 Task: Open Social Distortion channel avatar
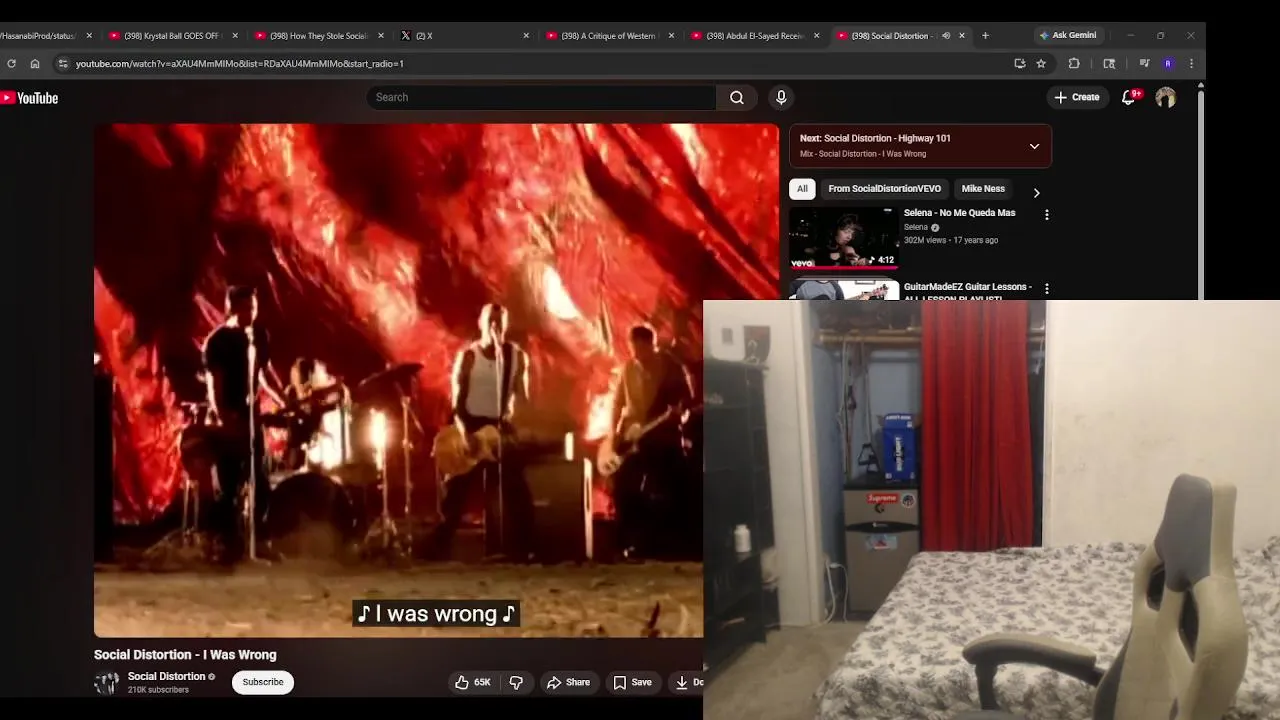point(106,683)
